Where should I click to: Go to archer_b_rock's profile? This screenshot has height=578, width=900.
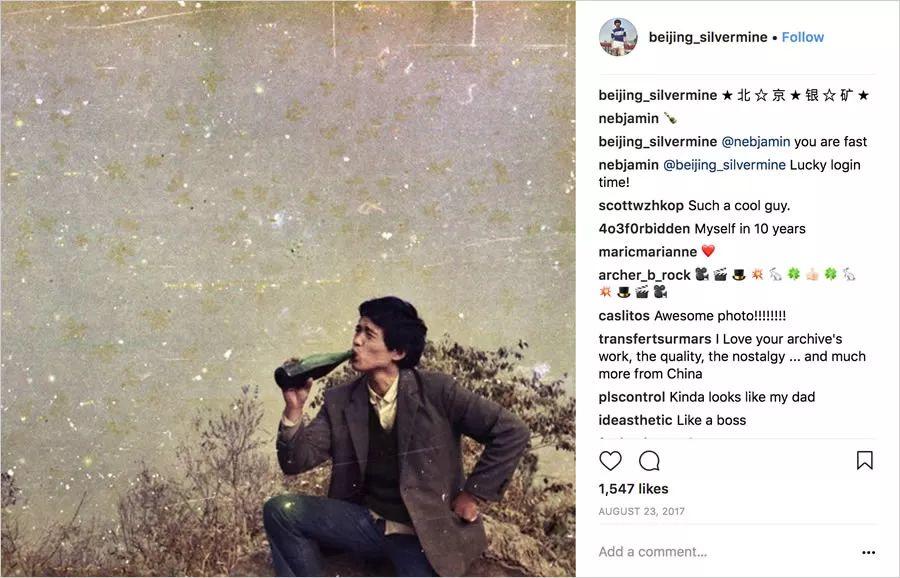click(x=645, y=275)
